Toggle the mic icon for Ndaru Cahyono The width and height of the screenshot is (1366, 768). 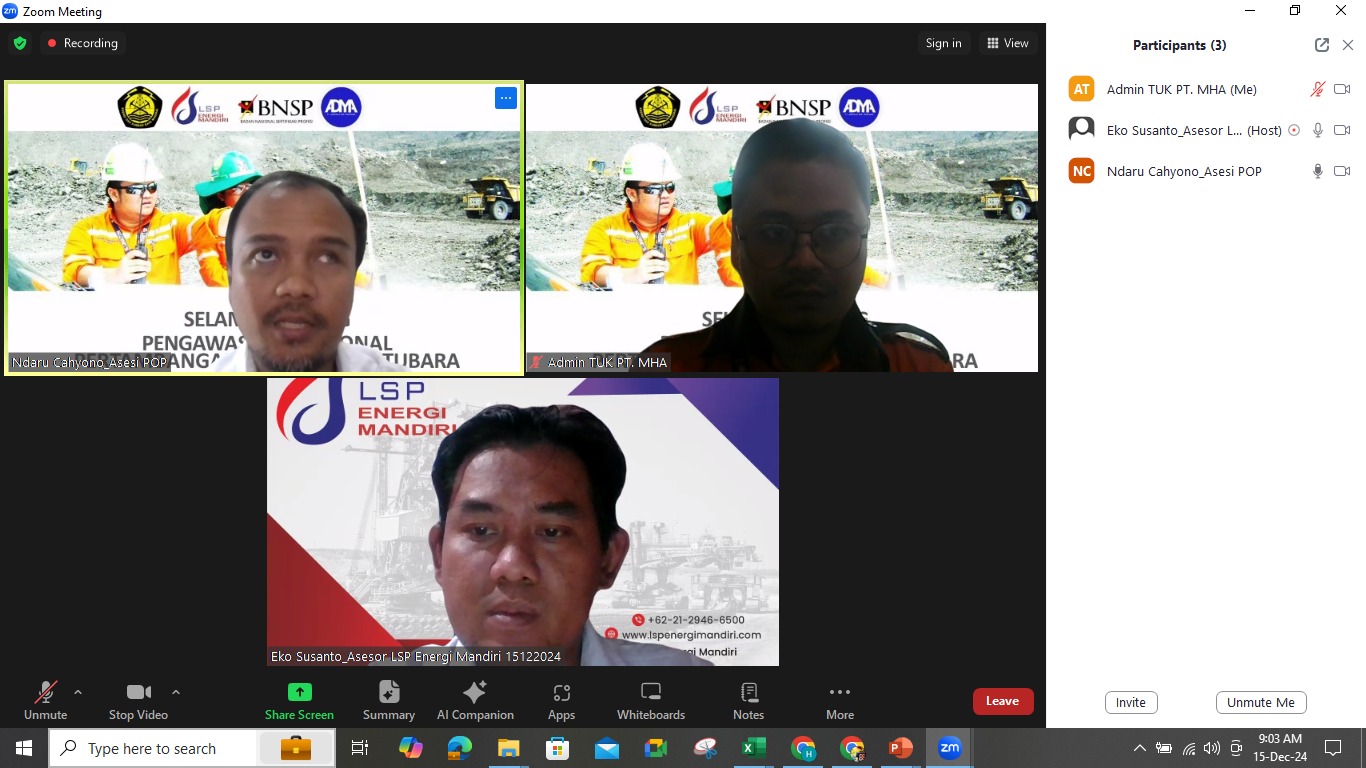click(1318, 171)
